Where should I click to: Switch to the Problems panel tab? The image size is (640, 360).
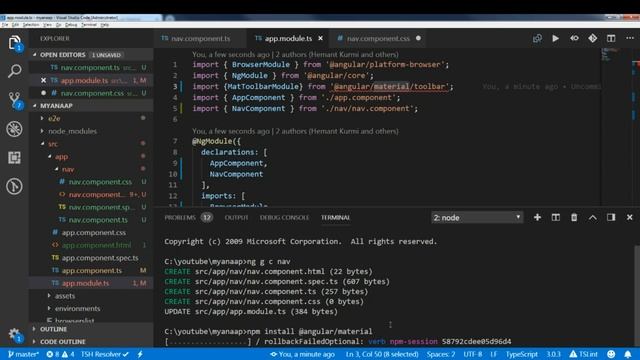(188, 218)
